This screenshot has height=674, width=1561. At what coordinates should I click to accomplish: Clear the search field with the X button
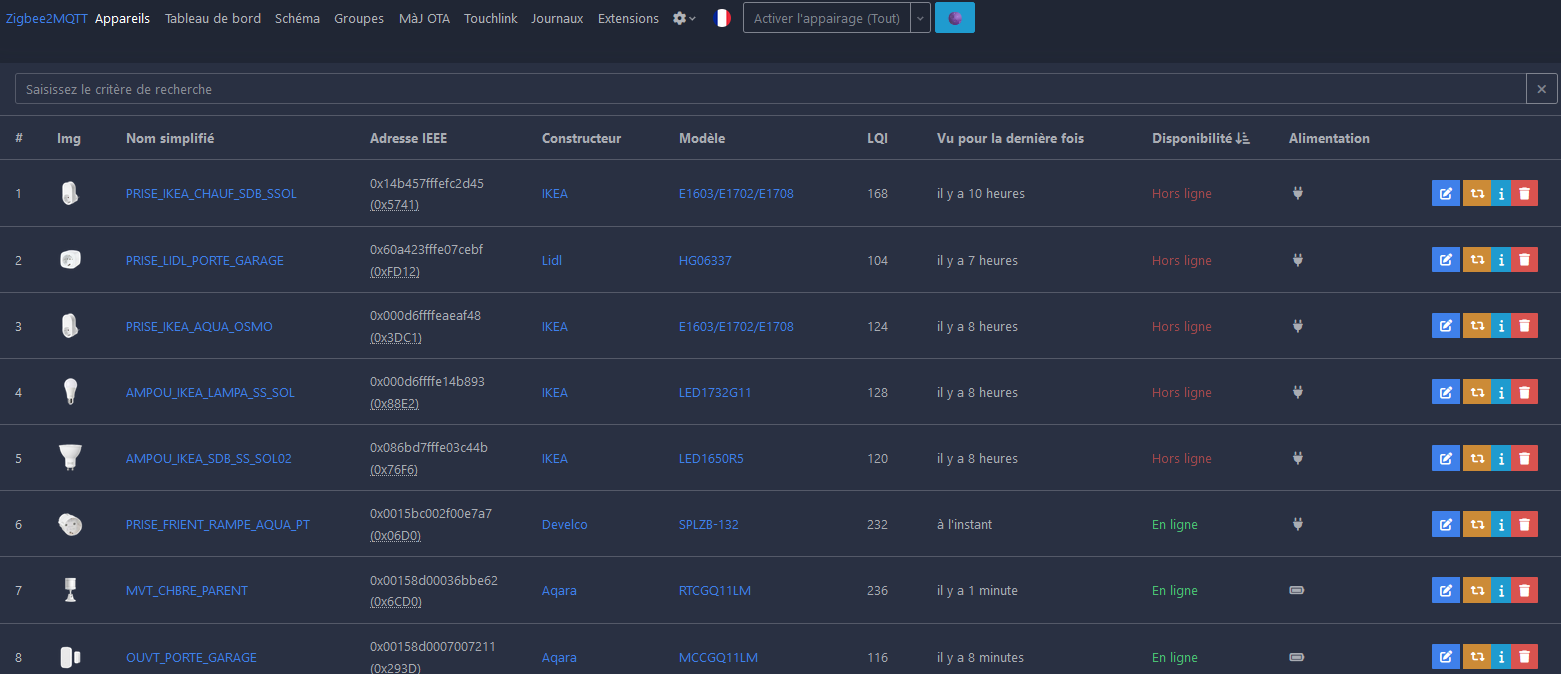click(x=1541, y=89)
